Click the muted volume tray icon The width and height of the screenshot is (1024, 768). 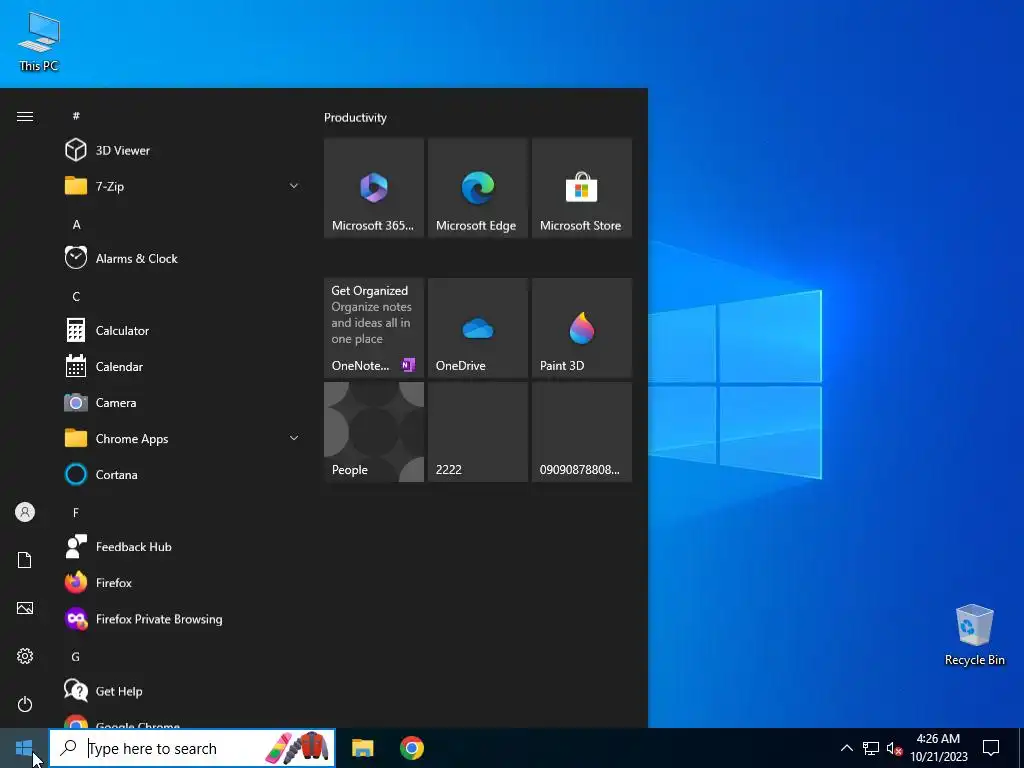coord(894,748)
